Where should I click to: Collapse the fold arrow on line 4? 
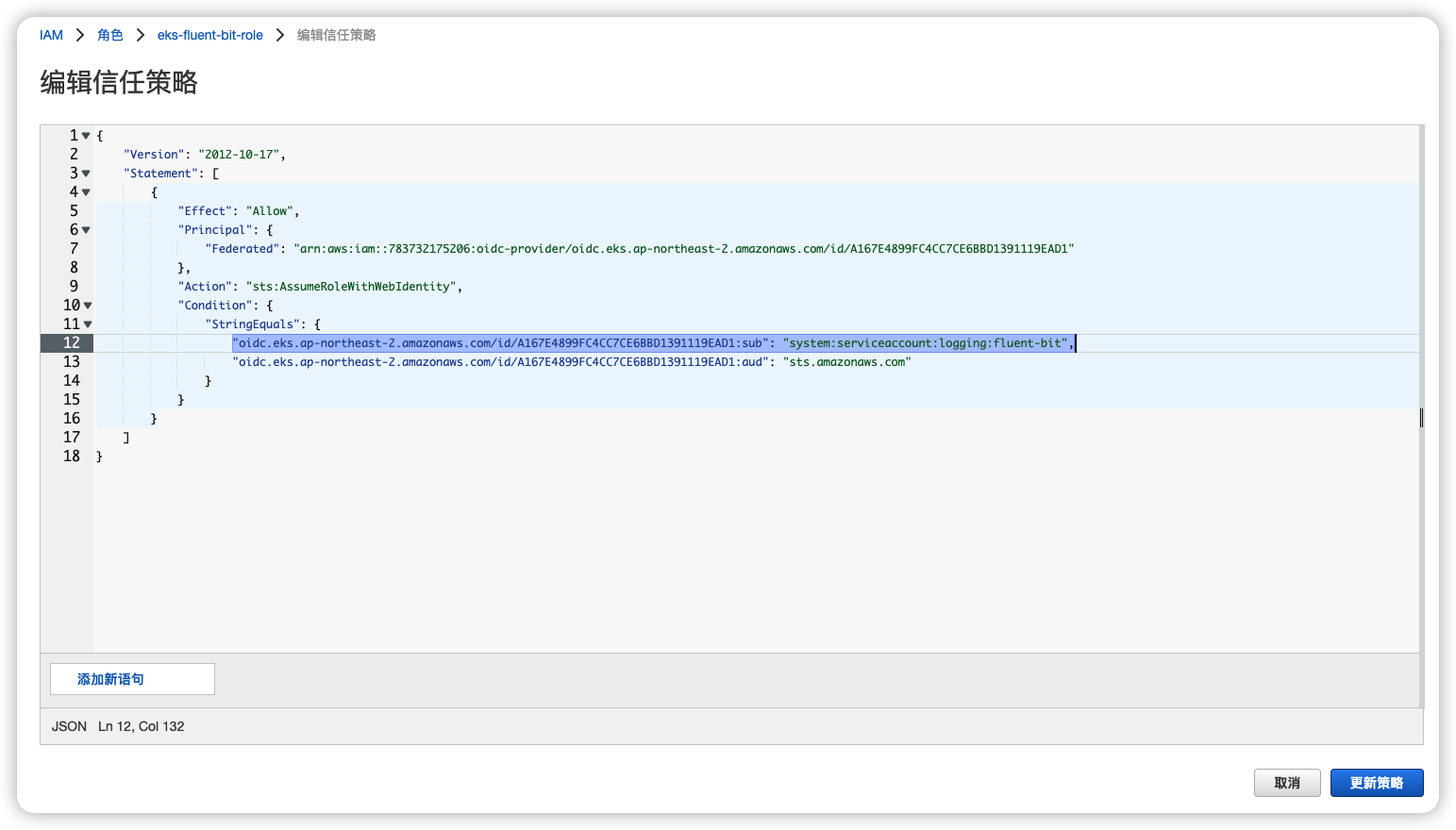point(86,192)
